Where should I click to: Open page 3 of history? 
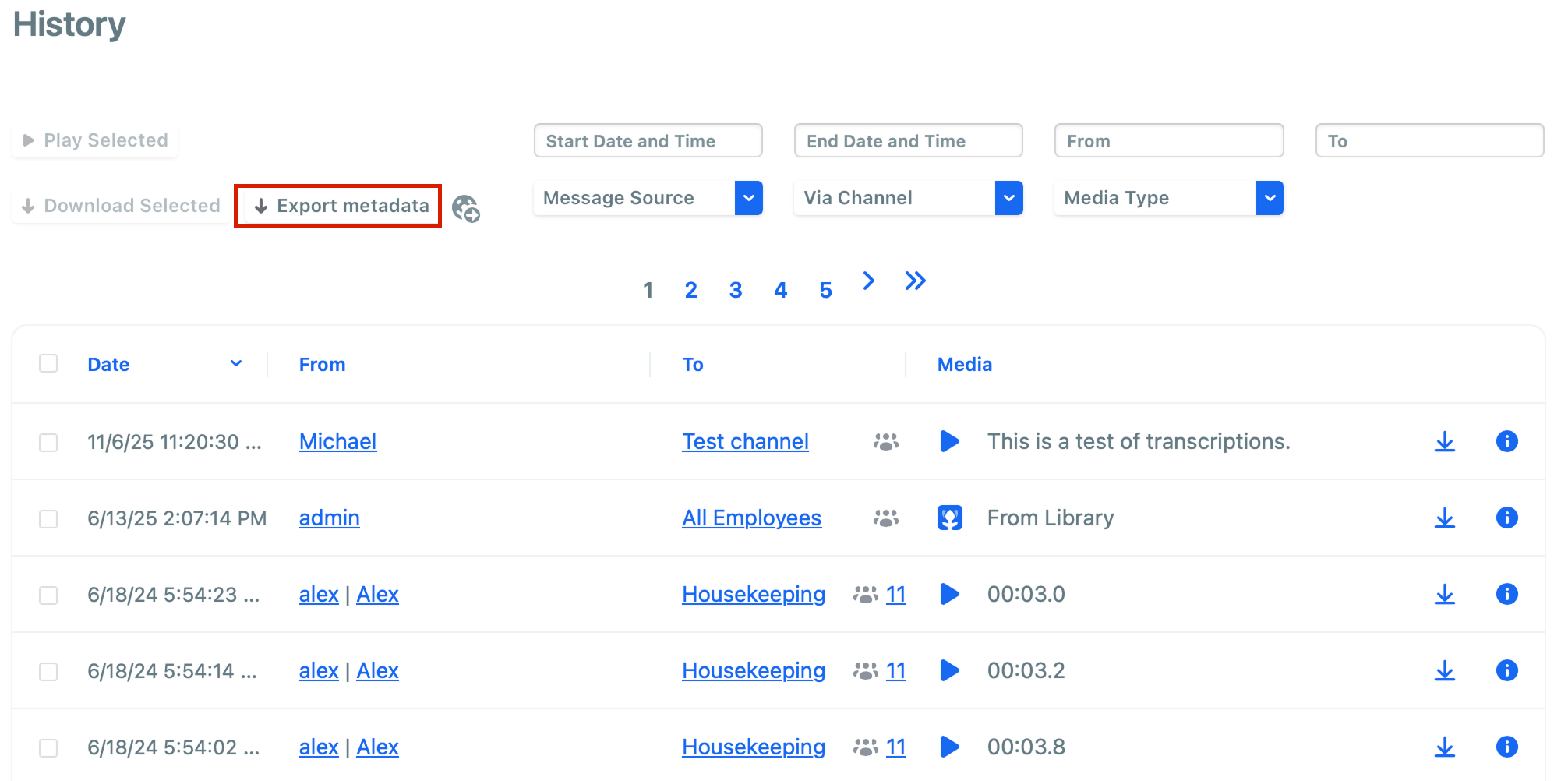click(x=736, y=290)
